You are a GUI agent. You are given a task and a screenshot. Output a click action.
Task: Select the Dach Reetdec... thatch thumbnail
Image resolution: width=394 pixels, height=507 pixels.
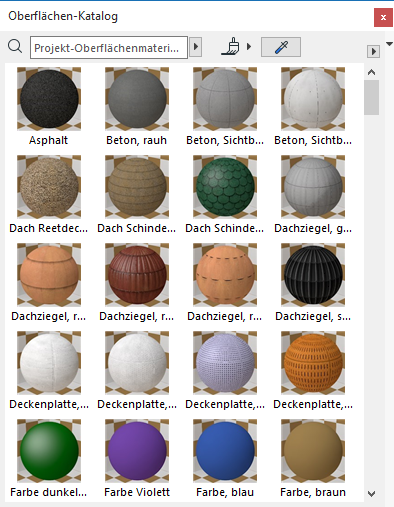(49, 187)
